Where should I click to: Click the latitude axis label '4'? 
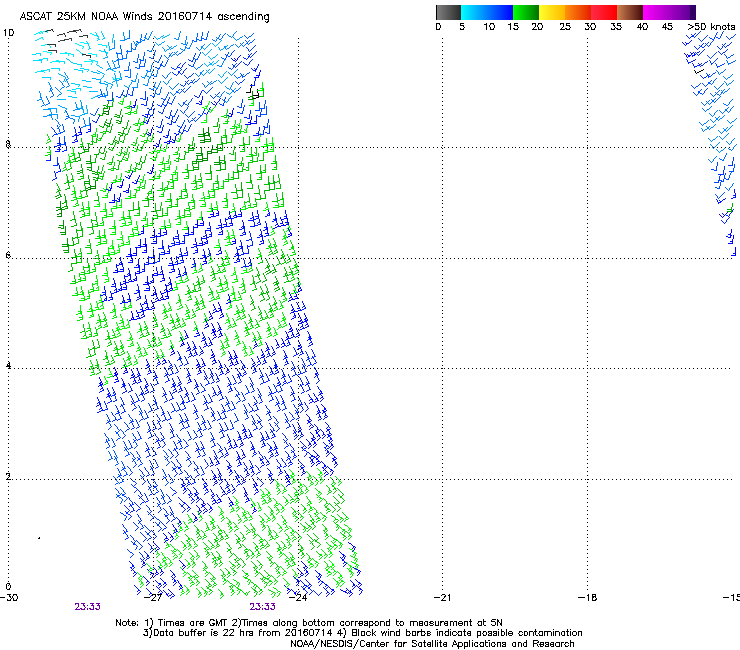(8, 366)
